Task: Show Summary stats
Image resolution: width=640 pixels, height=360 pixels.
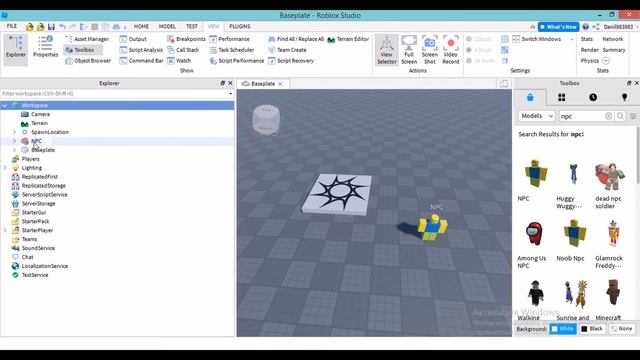Action: click(x=613, y=50)
